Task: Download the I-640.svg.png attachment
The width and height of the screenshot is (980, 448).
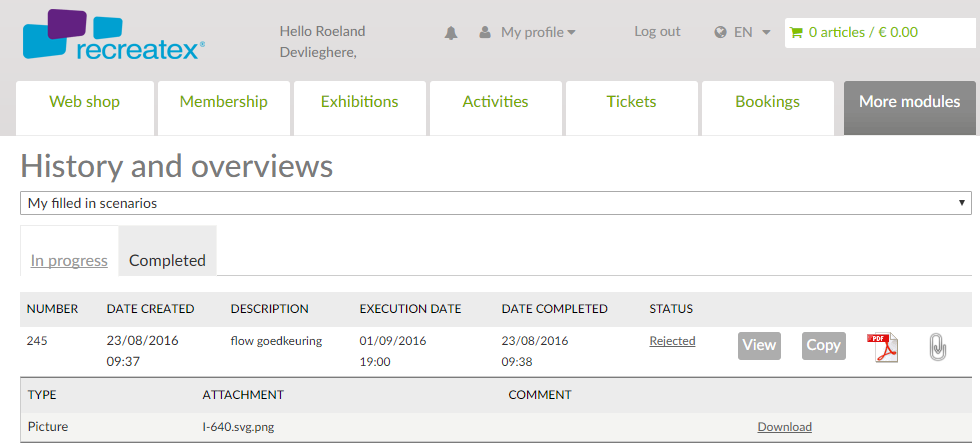Action: (x=784, y=427)
